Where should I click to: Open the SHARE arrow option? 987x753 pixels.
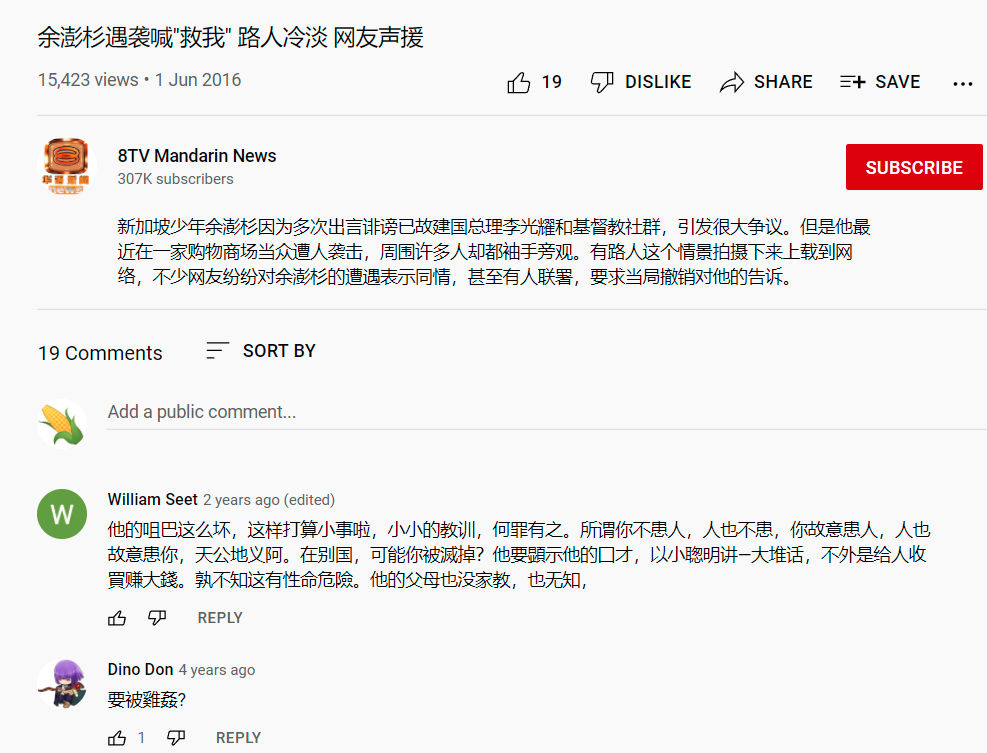[766, 82]
